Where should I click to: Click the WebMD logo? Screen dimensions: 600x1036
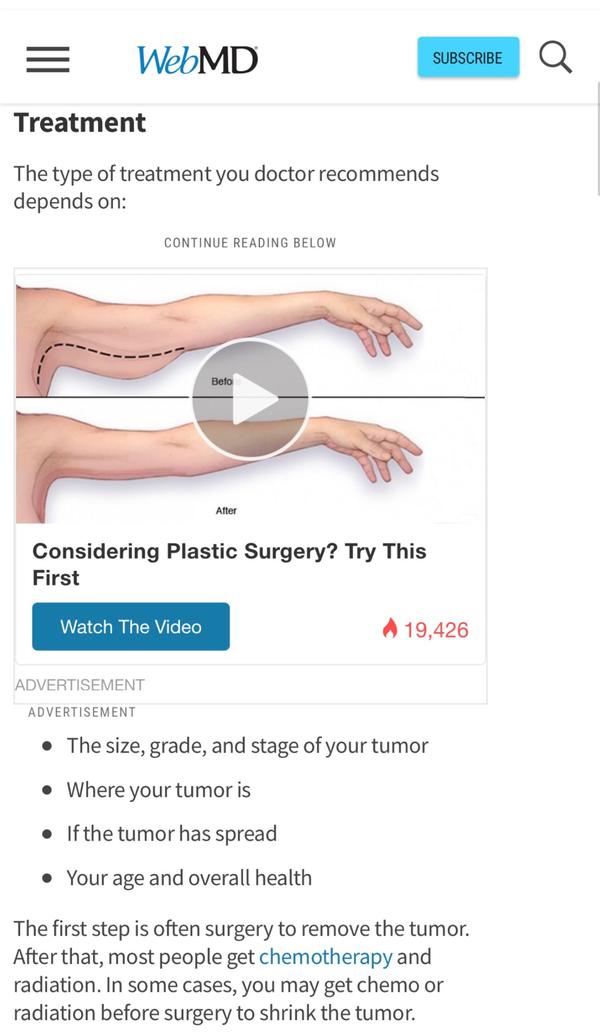pyautogui.click(x=197, y=59)
